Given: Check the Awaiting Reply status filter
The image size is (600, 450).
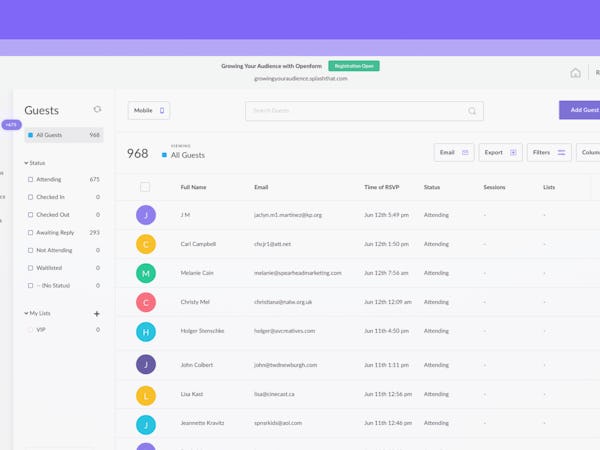Looking at the screenshot, I should pos(30,233).
